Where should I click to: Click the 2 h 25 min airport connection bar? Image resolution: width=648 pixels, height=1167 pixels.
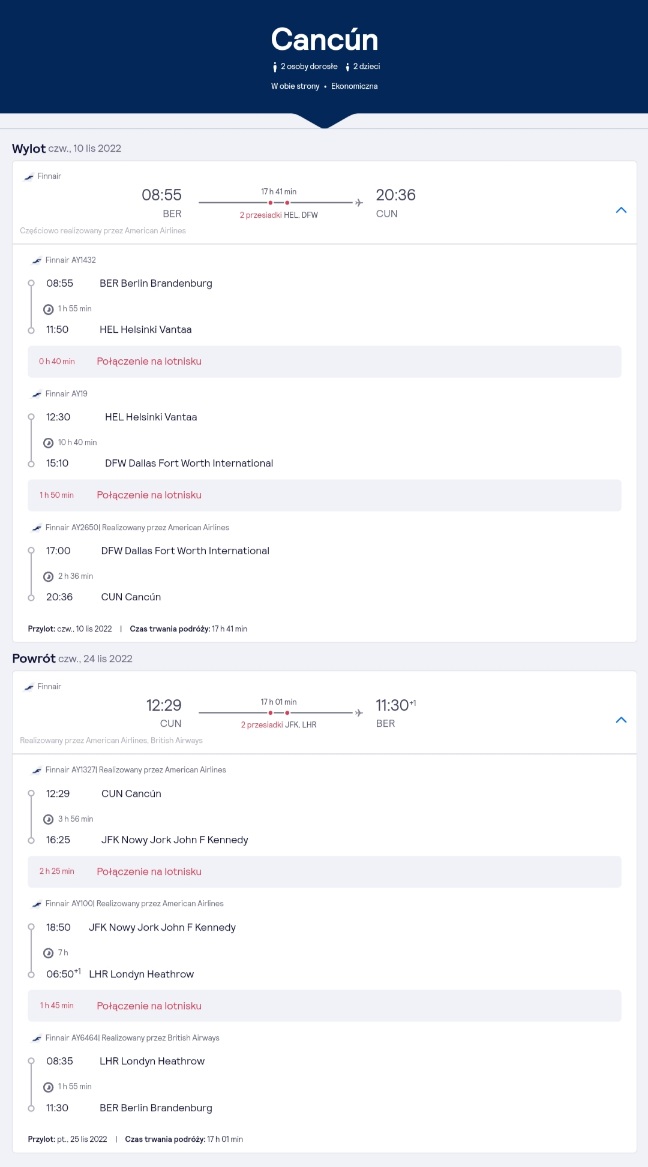pyautogui.click(x=324, y=872)
